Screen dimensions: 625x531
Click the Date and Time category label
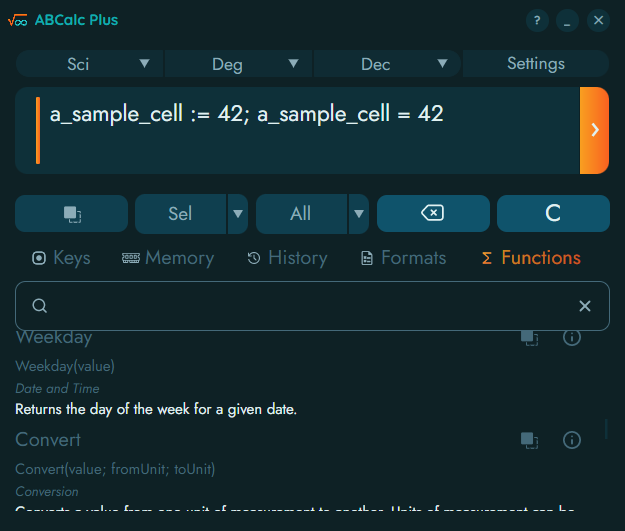(x=57, y=388)
